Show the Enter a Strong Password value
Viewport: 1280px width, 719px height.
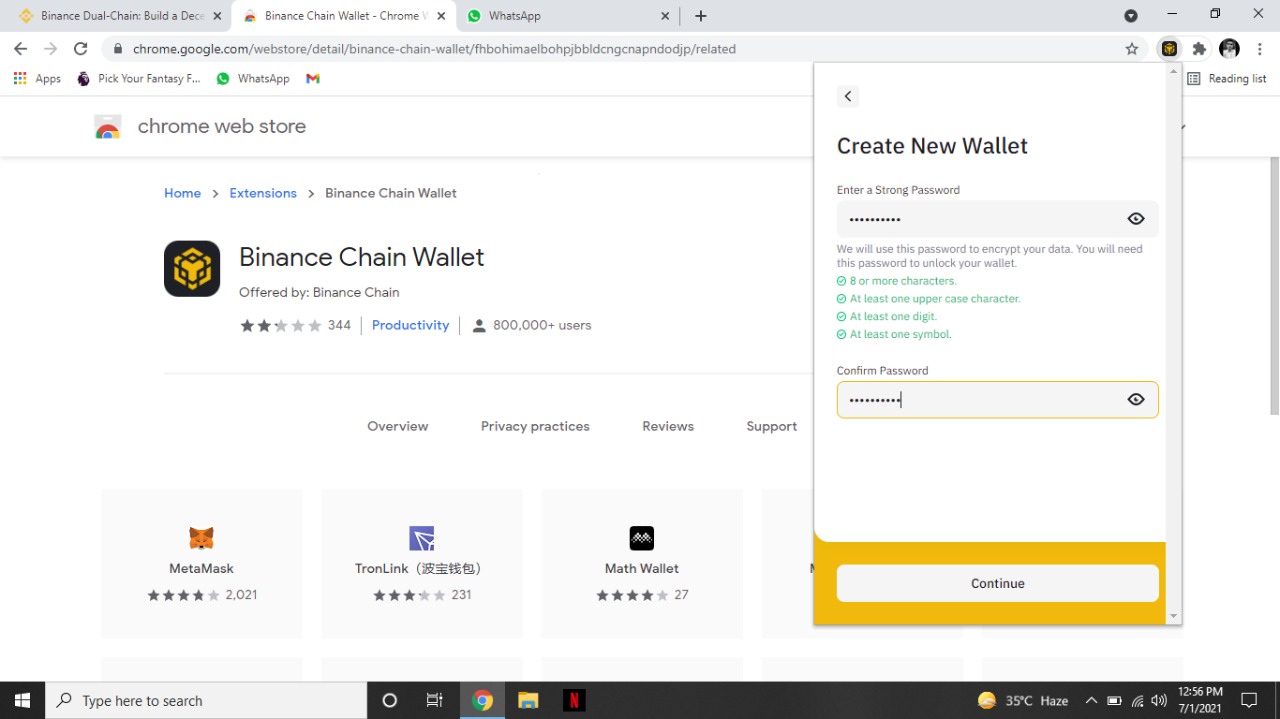(1136, 219)
